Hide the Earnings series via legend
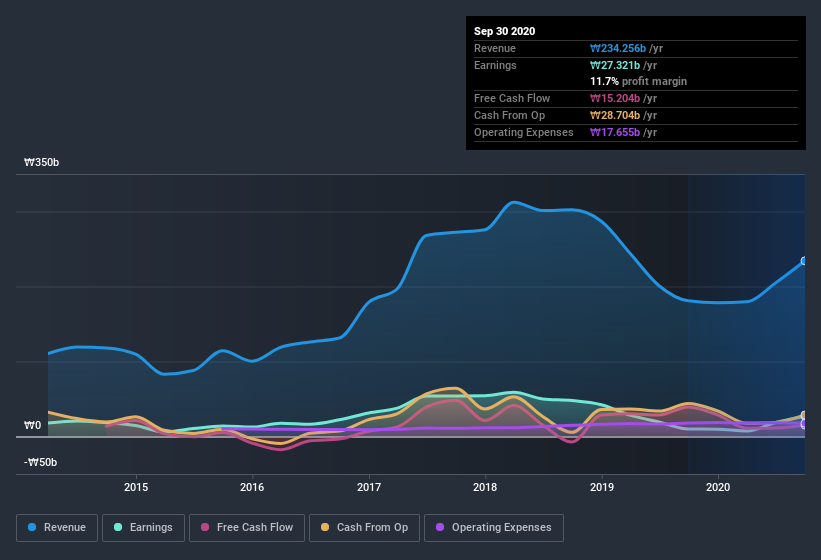This screenshot has width=821, height=560. [x=143, y=527]
